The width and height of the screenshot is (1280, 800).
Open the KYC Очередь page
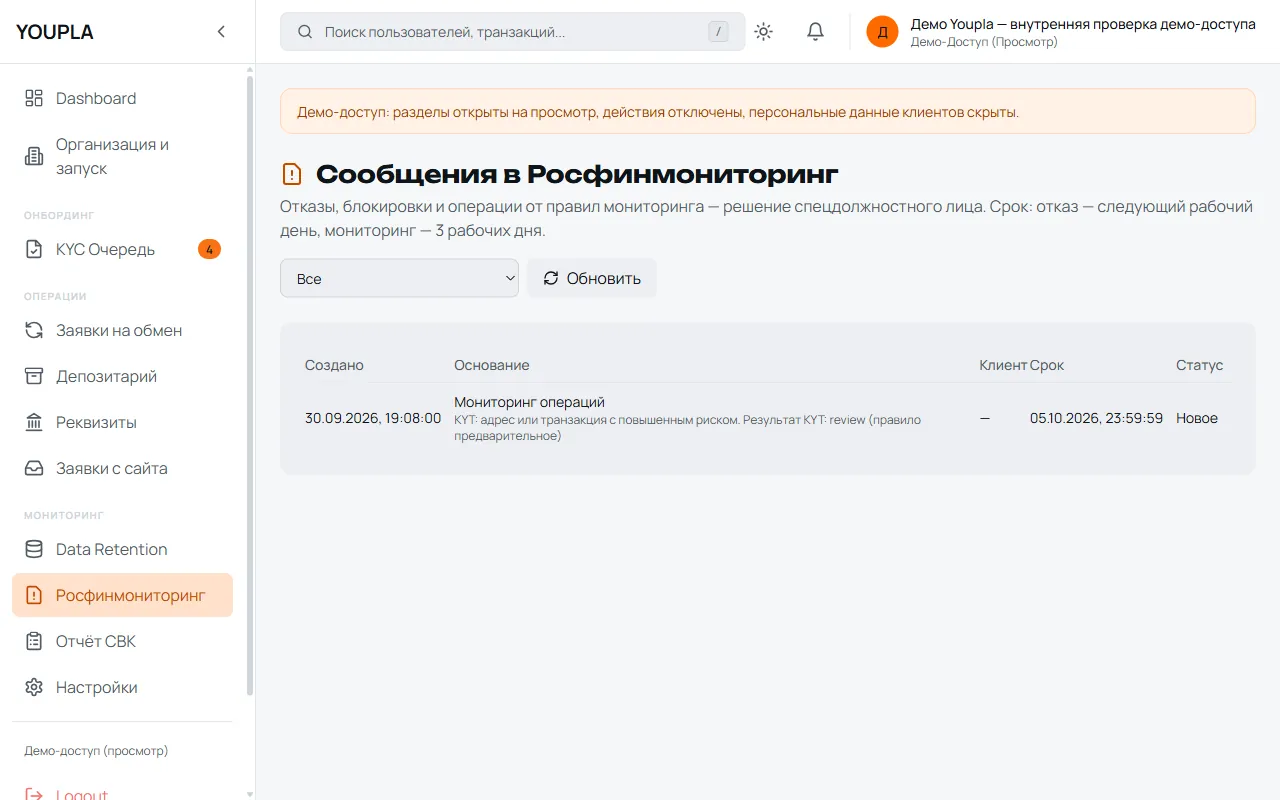(122, 249)
